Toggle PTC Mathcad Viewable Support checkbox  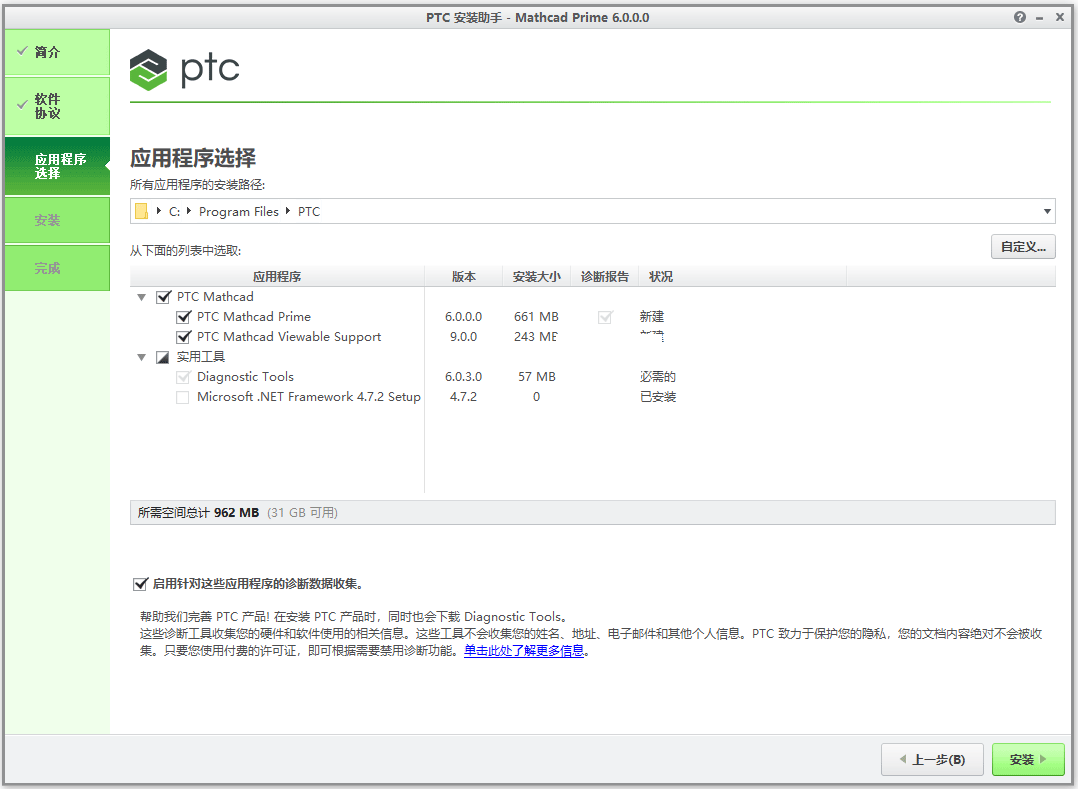183,337
